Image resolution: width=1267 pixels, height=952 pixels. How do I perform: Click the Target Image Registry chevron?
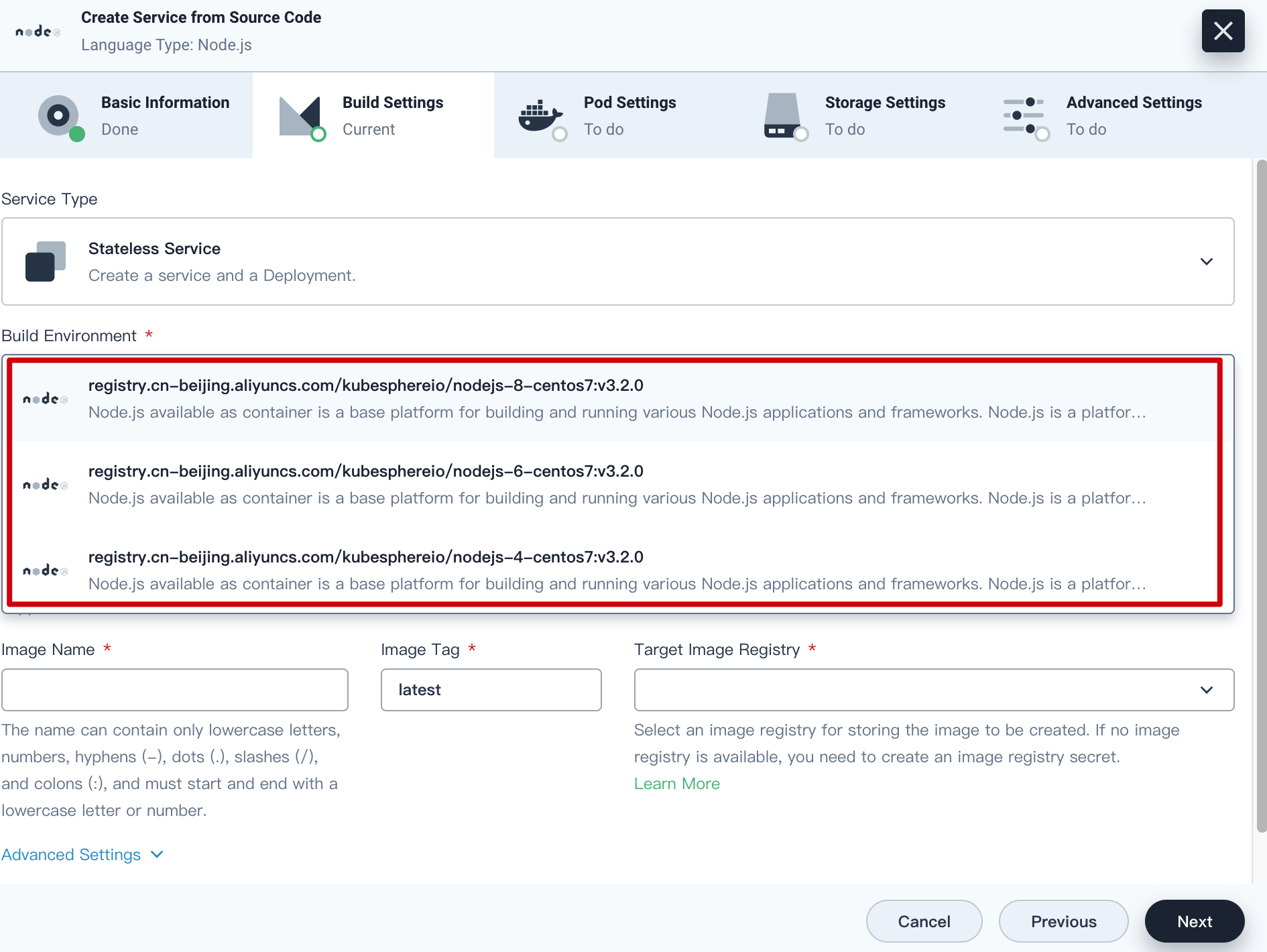point(1207,690)
